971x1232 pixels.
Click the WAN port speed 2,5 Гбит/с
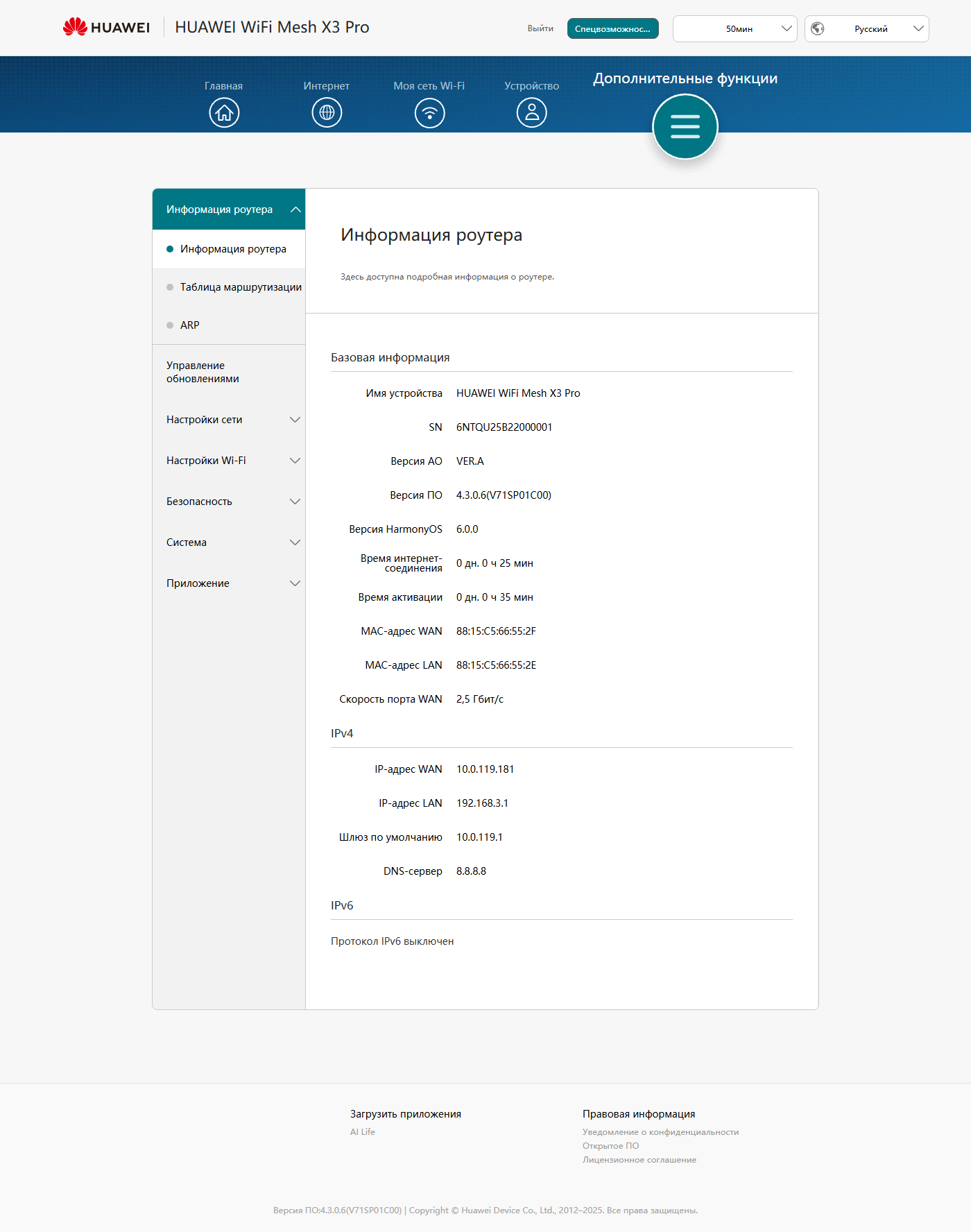(x=480, y=699)
